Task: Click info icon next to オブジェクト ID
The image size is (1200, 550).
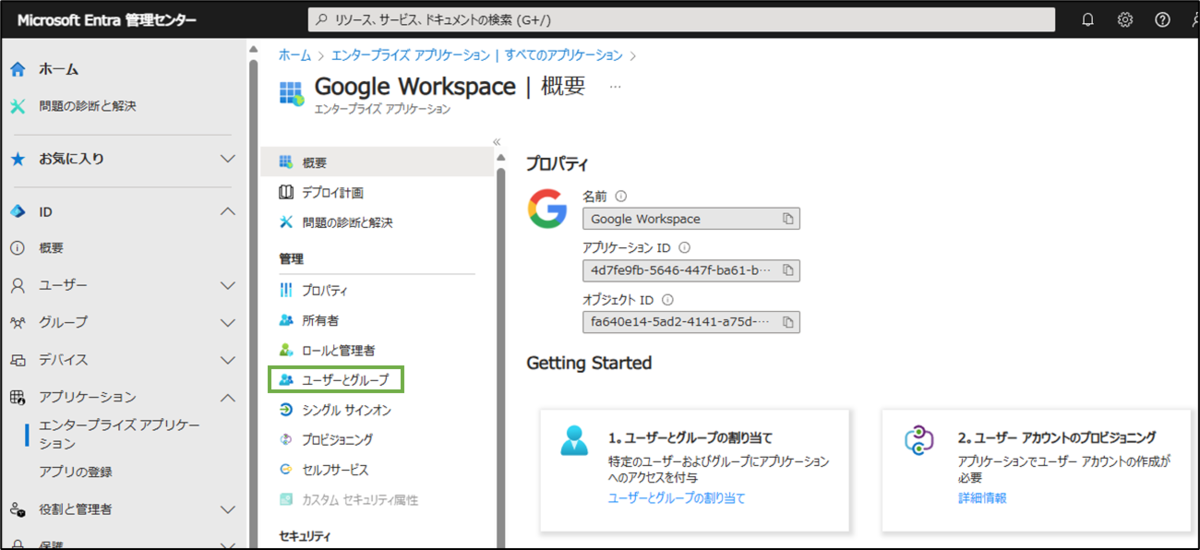Action: click(667, 299)
